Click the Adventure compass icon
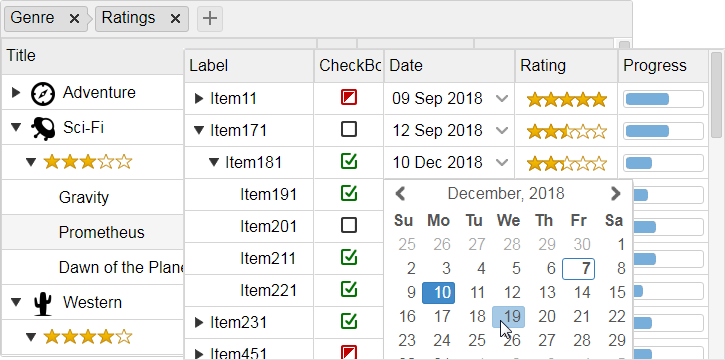The image size is (725, 360). [43, 93]
